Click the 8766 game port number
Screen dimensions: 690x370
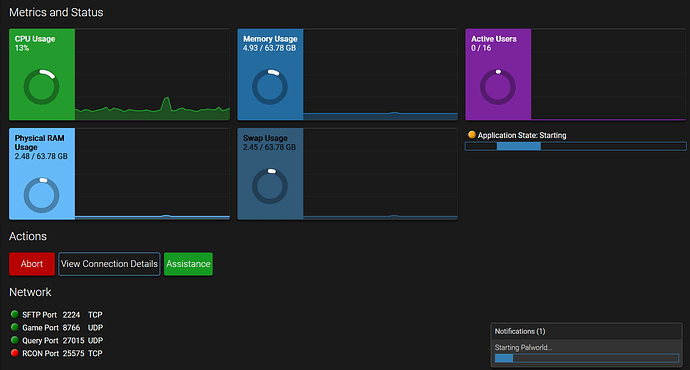[71, 327]
